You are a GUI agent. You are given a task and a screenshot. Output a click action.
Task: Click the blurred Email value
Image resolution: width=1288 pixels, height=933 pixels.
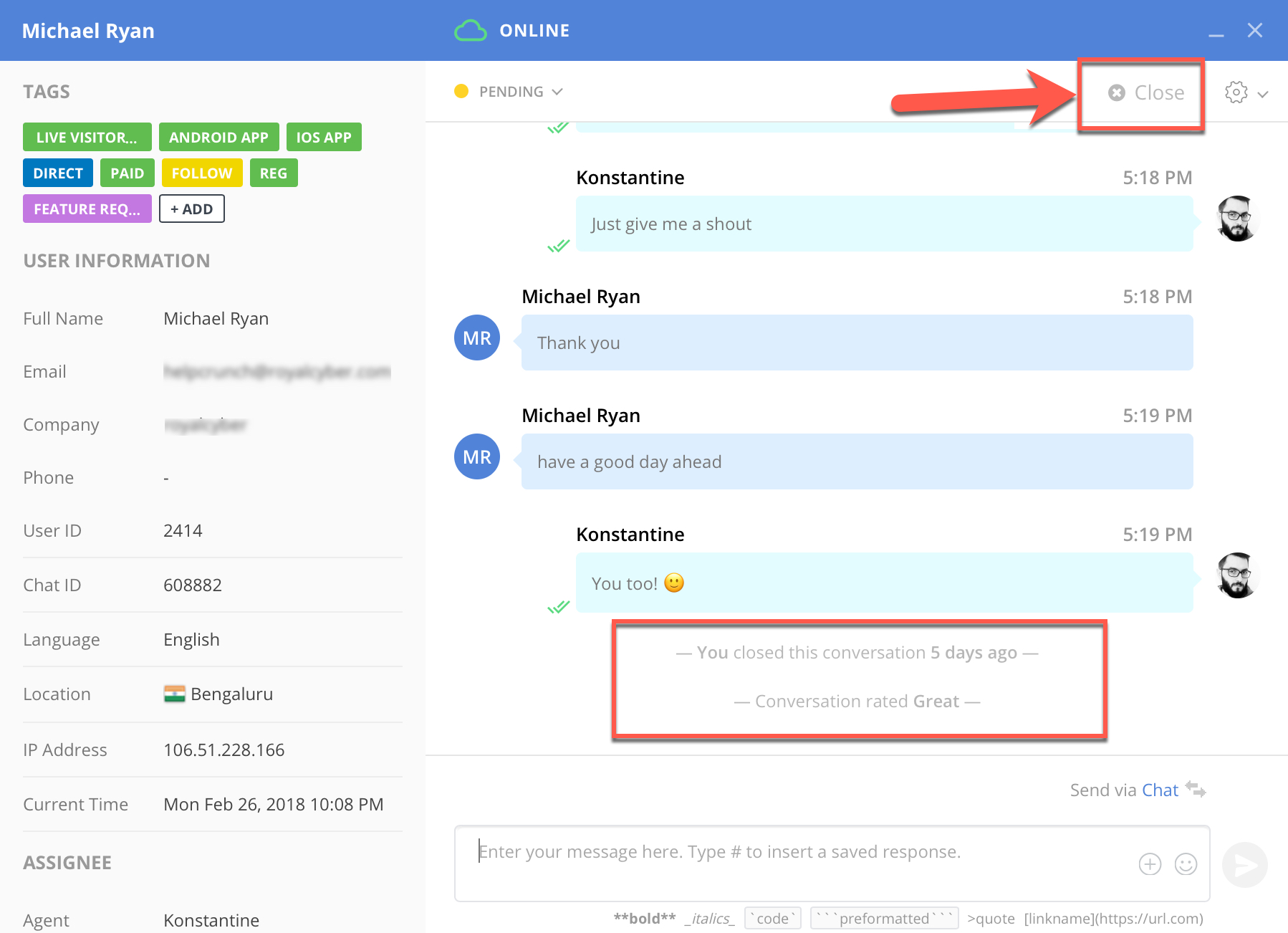pyautogui.click(x=277, y=371)
